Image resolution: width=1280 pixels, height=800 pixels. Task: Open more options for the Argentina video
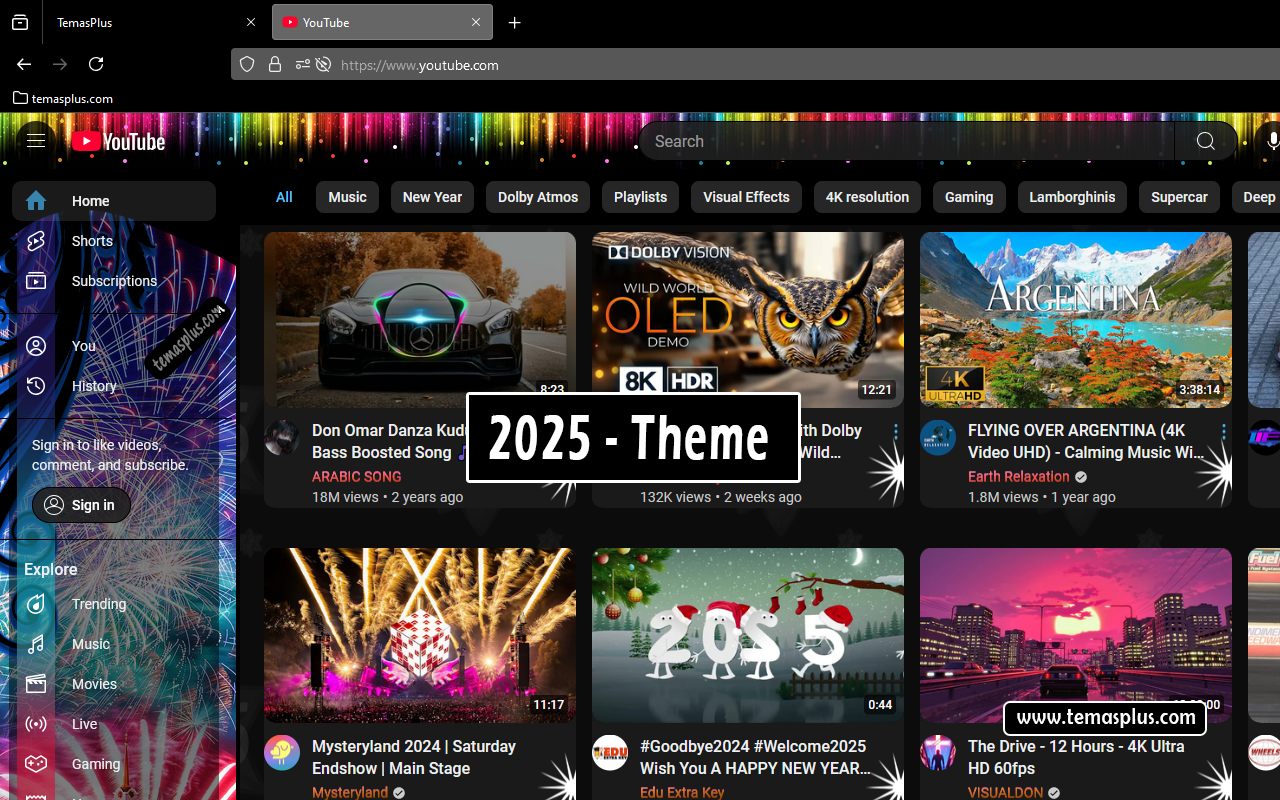[x=1223, y=432]
